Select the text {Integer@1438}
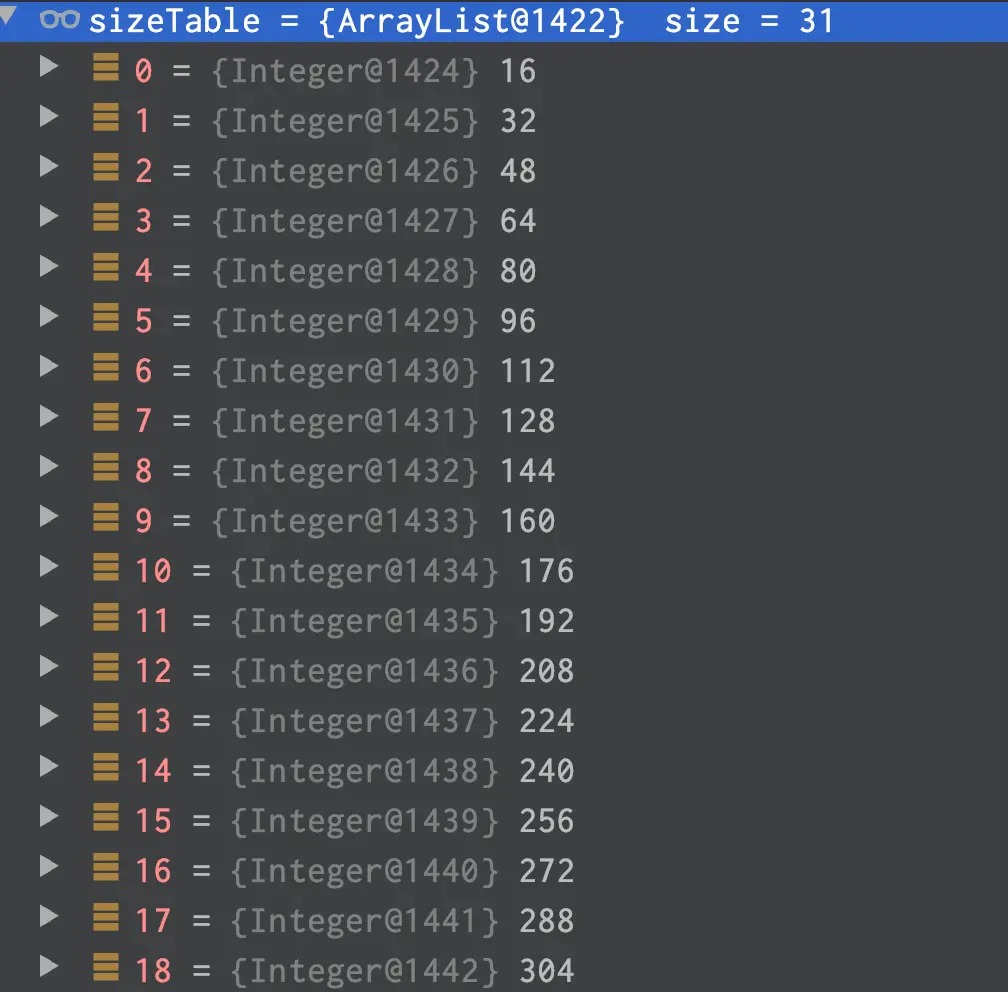 [364, 771]
